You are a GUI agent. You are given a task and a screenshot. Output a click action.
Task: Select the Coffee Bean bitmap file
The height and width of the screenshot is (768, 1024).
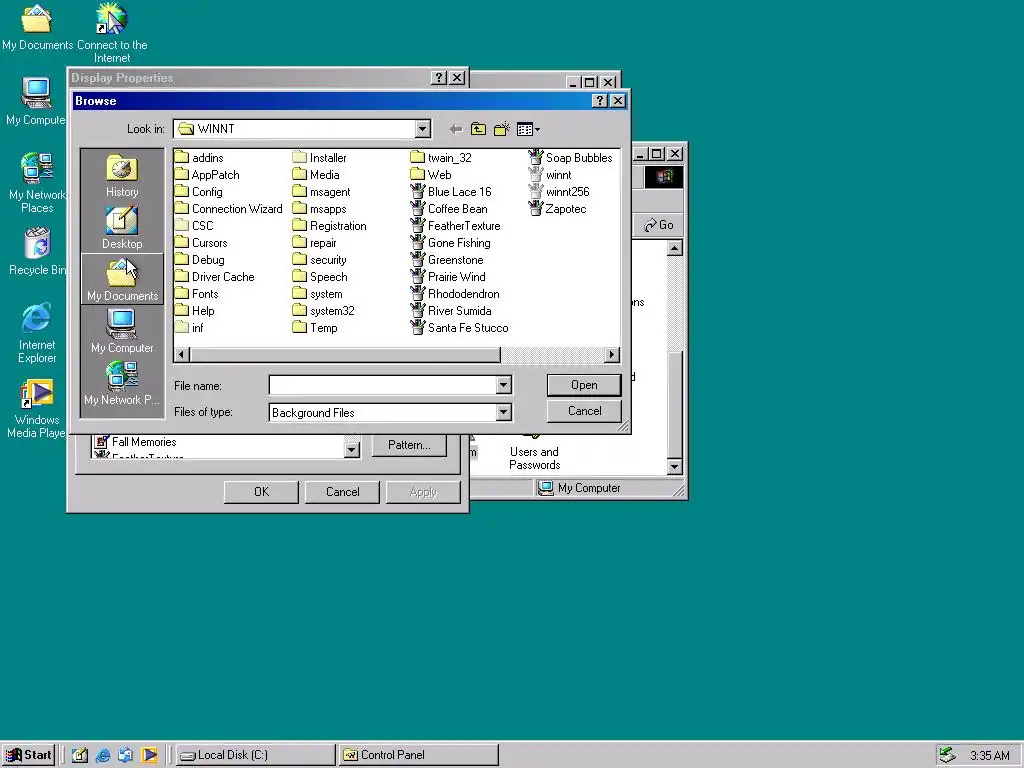point(449,209)
